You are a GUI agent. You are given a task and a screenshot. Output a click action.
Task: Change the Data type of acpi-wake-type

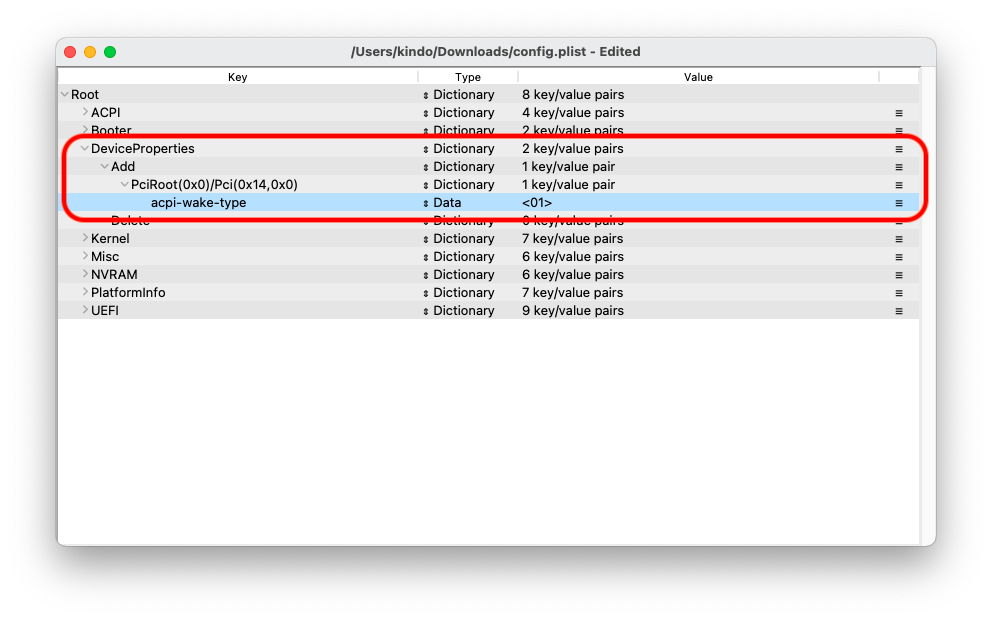pyautogui.click(x=426, y=203)
